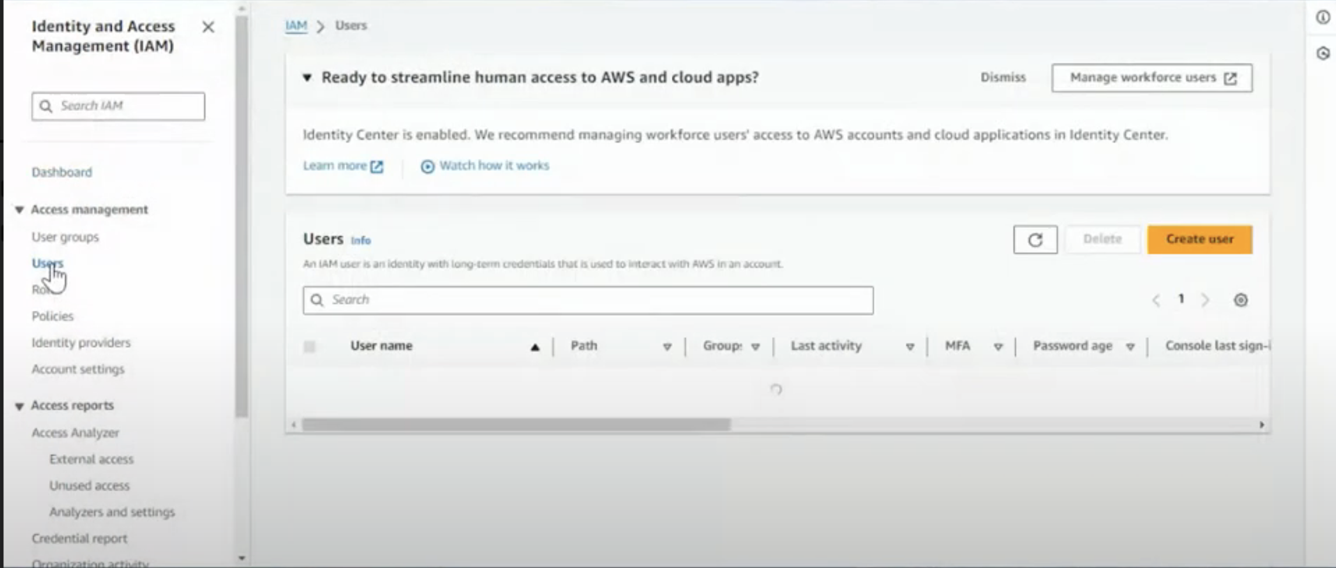The height and width of the screenshot is (568, 1336).
Task: Collapse the Access reports section
Action: click(19, 406)
